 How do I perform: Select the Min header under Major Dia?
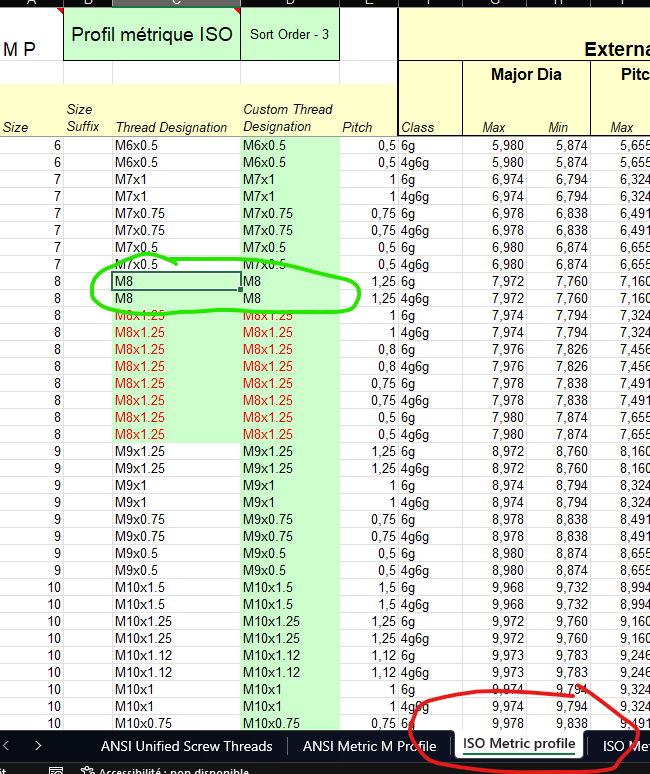tap(558, 127)
